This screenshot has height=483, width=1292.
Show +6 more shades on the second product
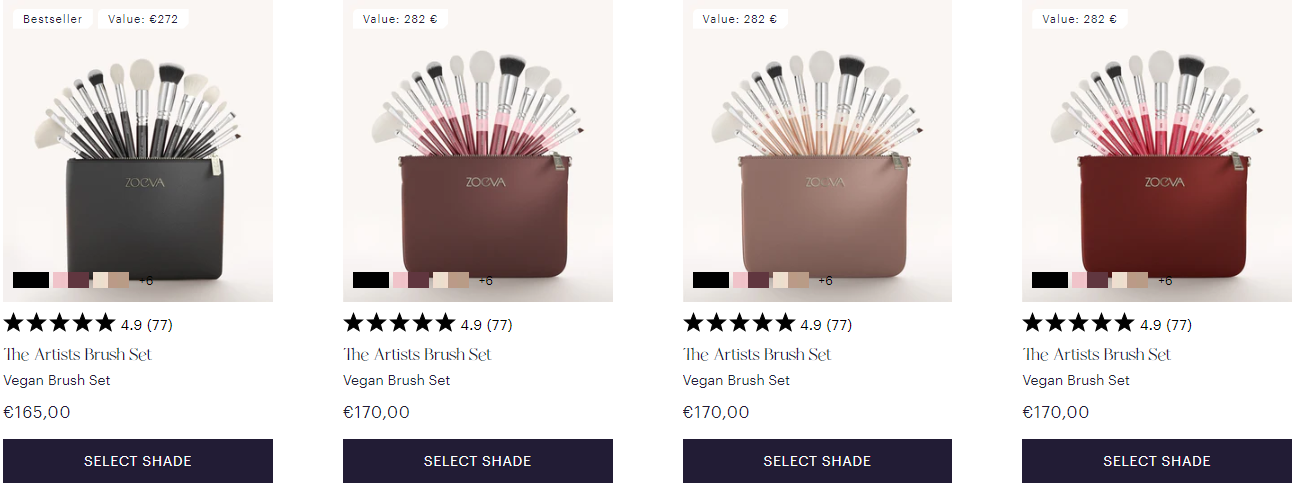(486, 281)
